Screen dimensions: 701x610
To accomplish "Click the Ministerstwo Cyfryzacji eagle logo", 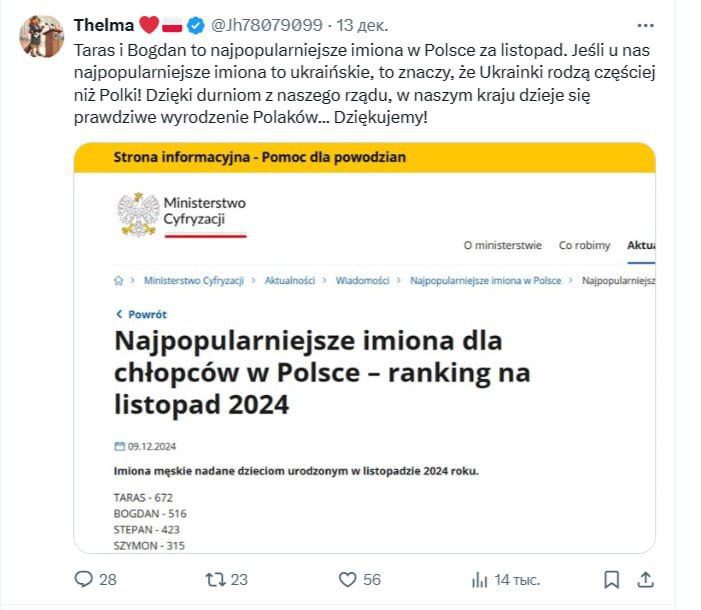I will pyautogui.click(x=137, y=214).
